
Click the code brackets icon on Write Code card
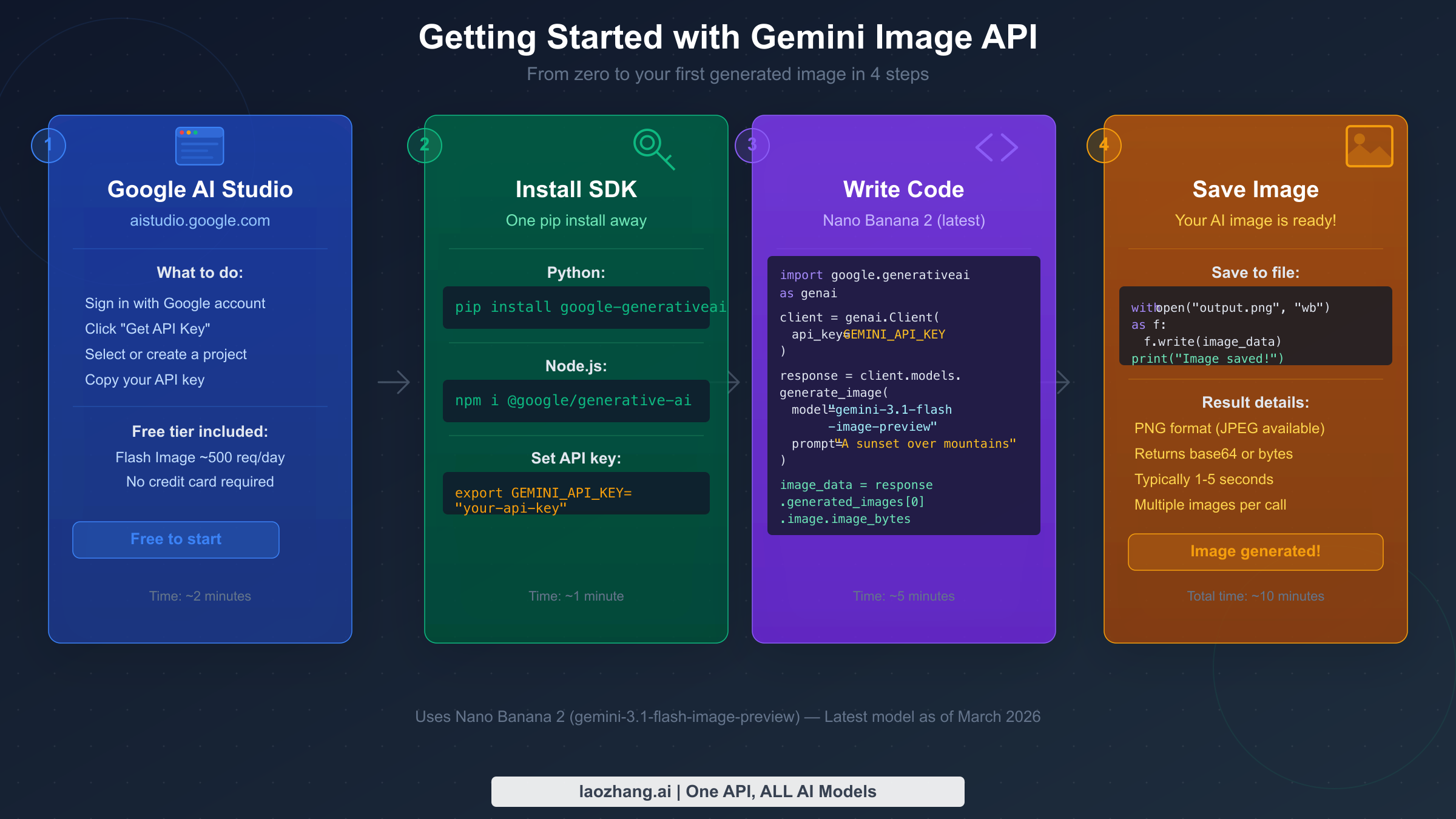[x=997, y=147]
